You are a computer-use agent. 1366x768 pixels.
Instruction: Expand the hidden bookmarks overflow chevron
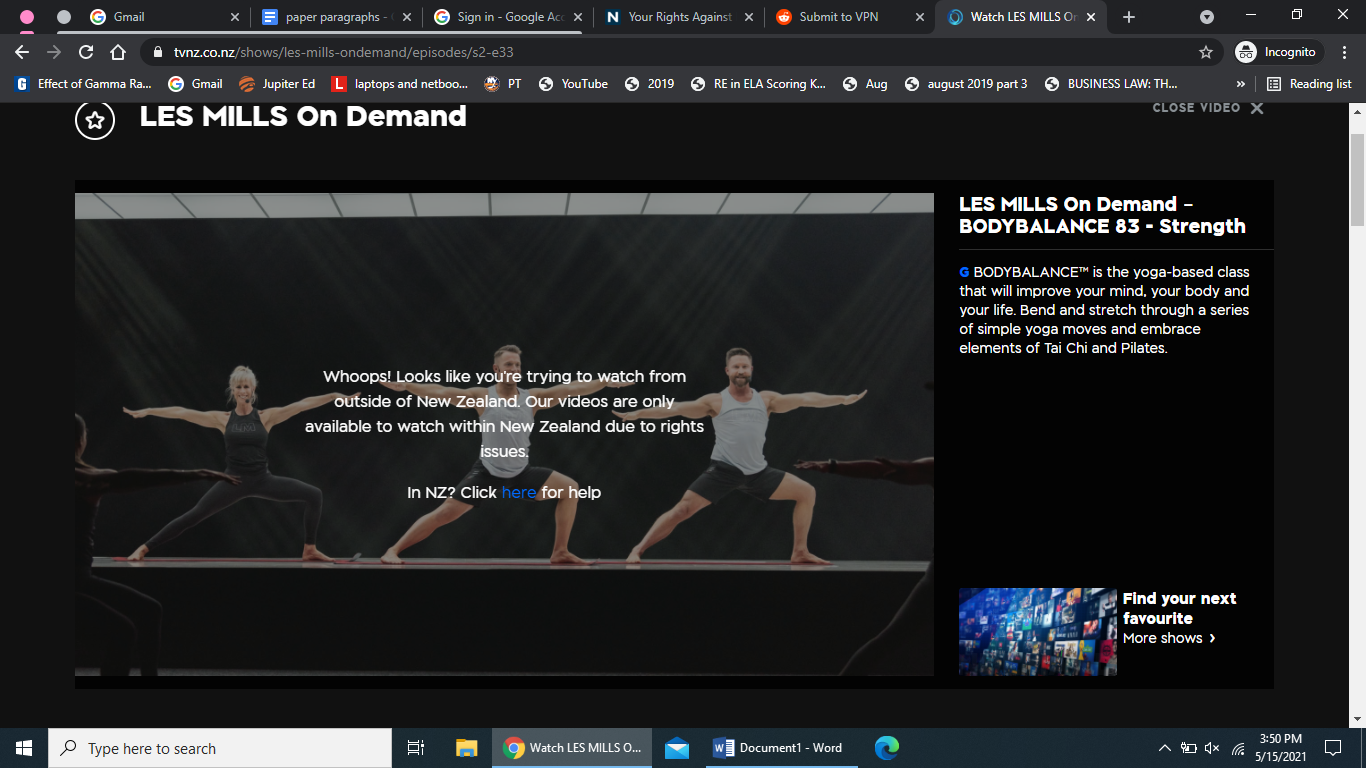[1241, 84]
